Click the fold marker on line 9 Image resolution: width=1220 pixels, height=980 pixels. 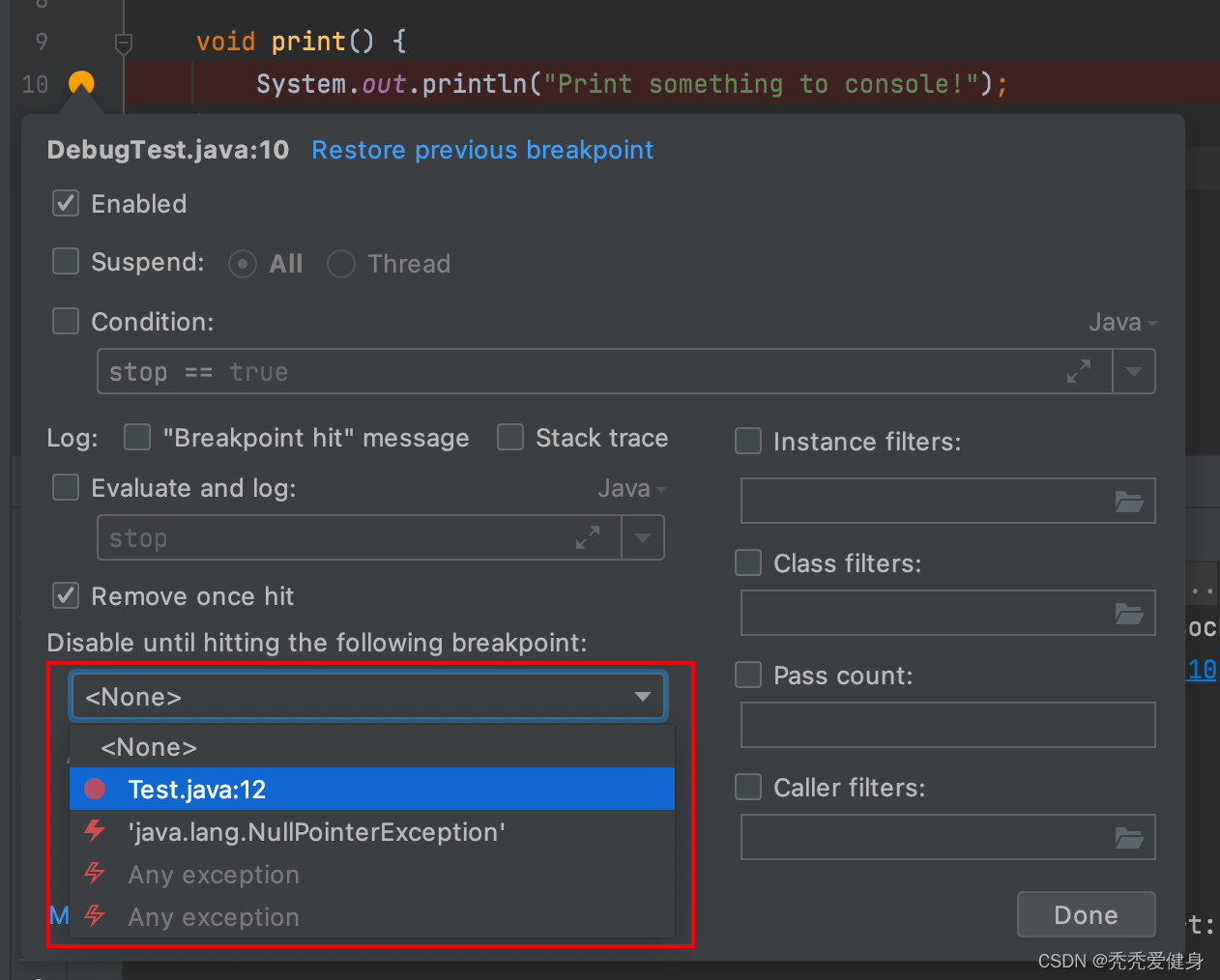click(124, 43)
